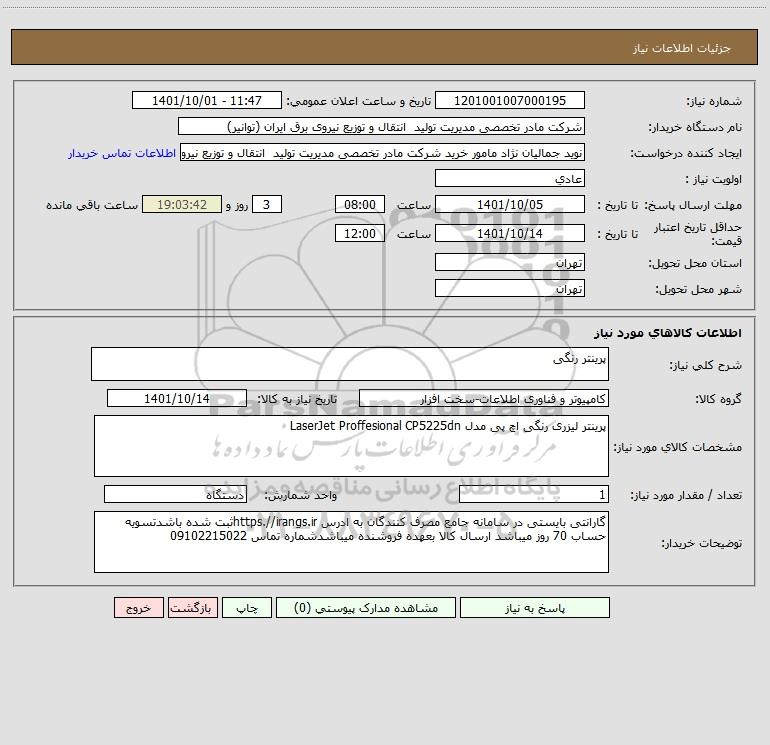This screenshot has width=770, height=745.
Task: Click the label 'واحد شمارش:'
Action: (301, 496)
